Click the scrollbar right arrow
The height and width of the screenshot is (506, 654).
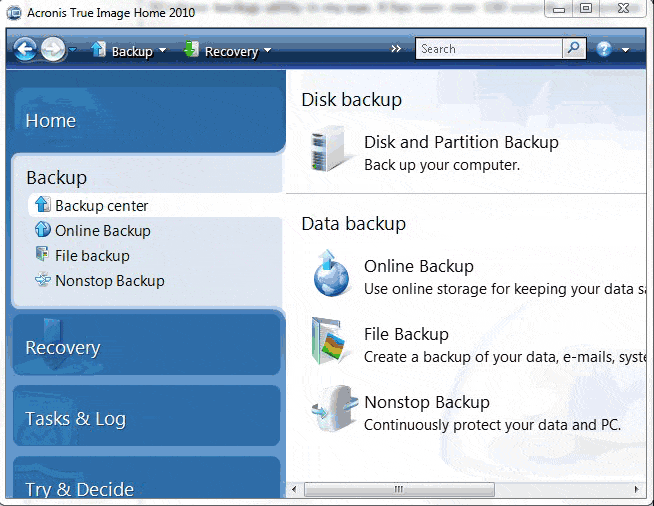636,489
